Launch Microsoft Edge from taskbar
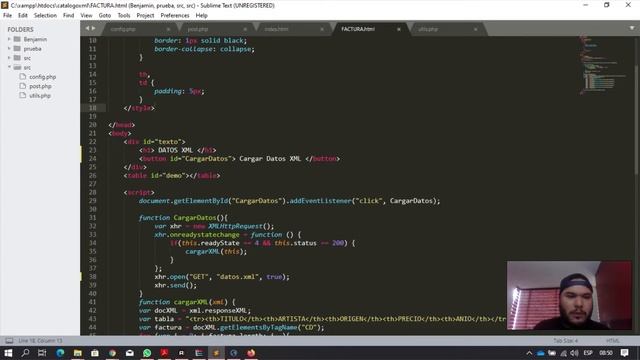640x360 pixels. (x=60, y=353)
